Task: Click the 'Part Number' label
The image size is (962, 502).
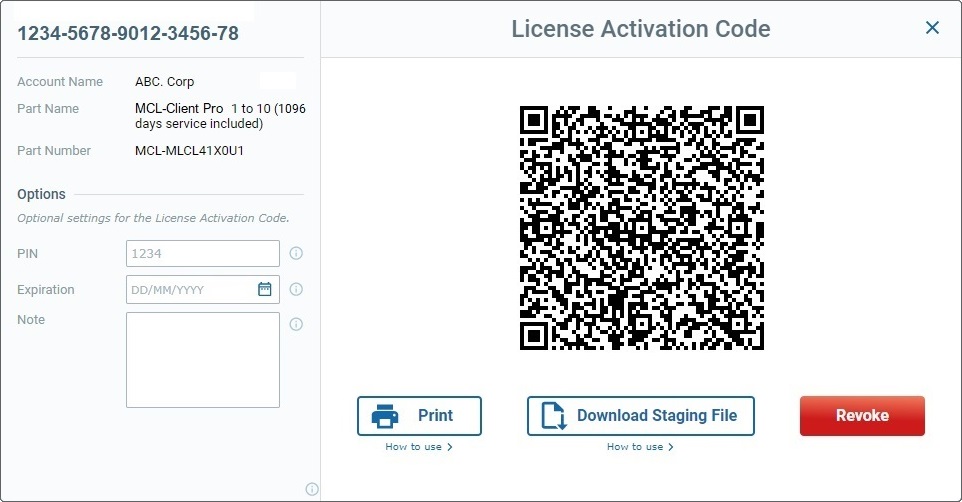Action: click(x=54, y=150)
